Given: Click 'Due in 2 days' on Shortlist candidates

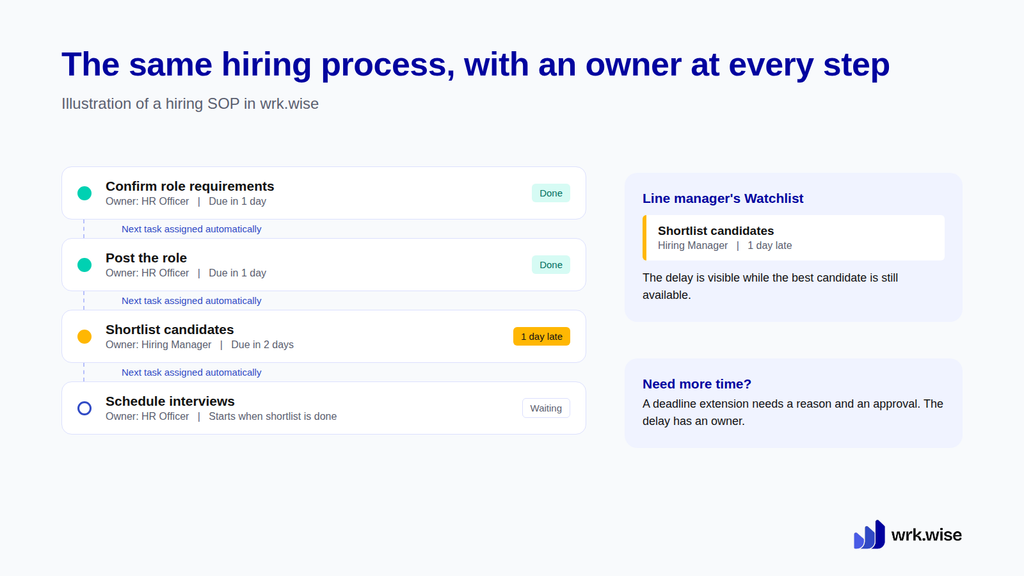Looking at the screenshot, I should click(263, 345).
